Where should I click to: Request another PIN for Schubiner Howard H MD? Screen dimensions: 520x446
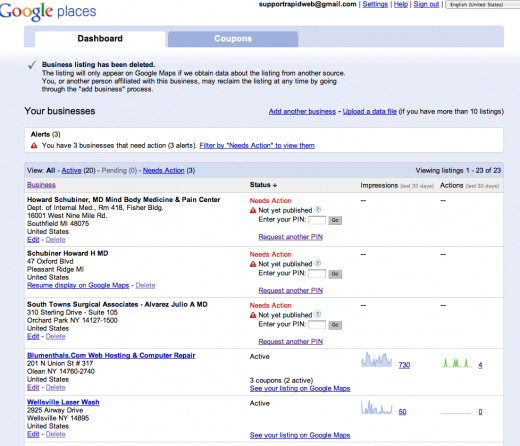coord(291,291)
